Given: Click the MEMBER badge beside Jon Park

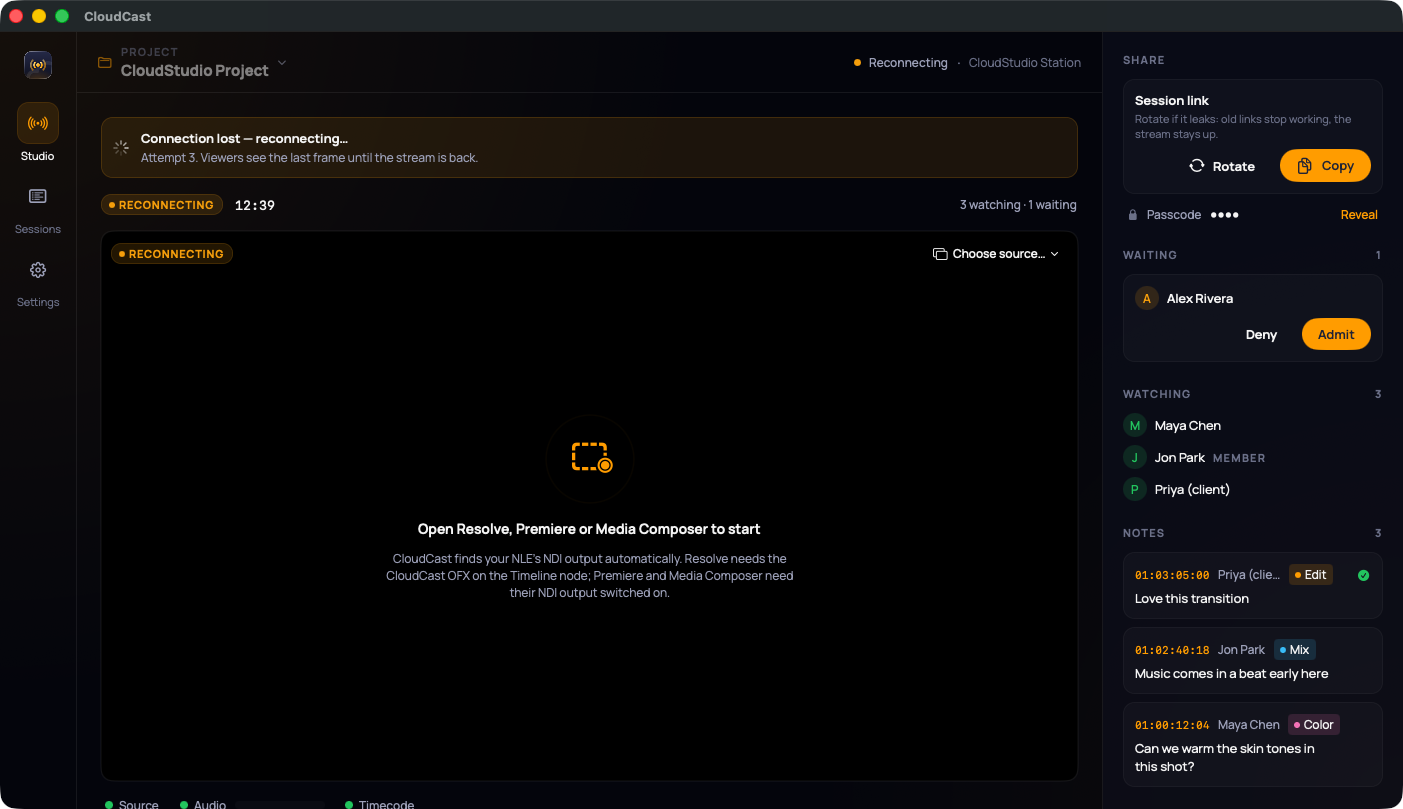Looking at the screenshot, I should (x=1239, y=458).
